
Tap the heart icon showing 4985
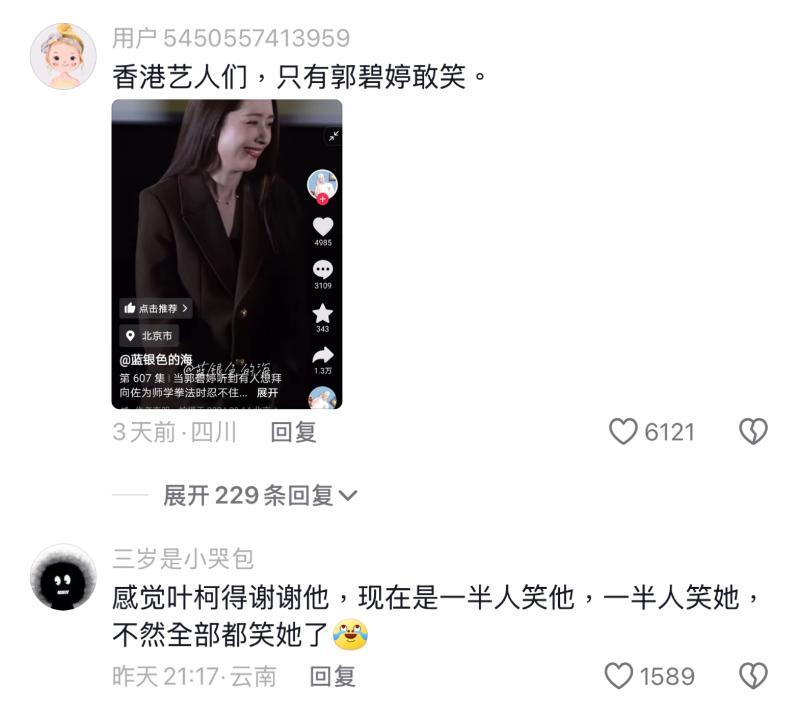click(322, 227)
